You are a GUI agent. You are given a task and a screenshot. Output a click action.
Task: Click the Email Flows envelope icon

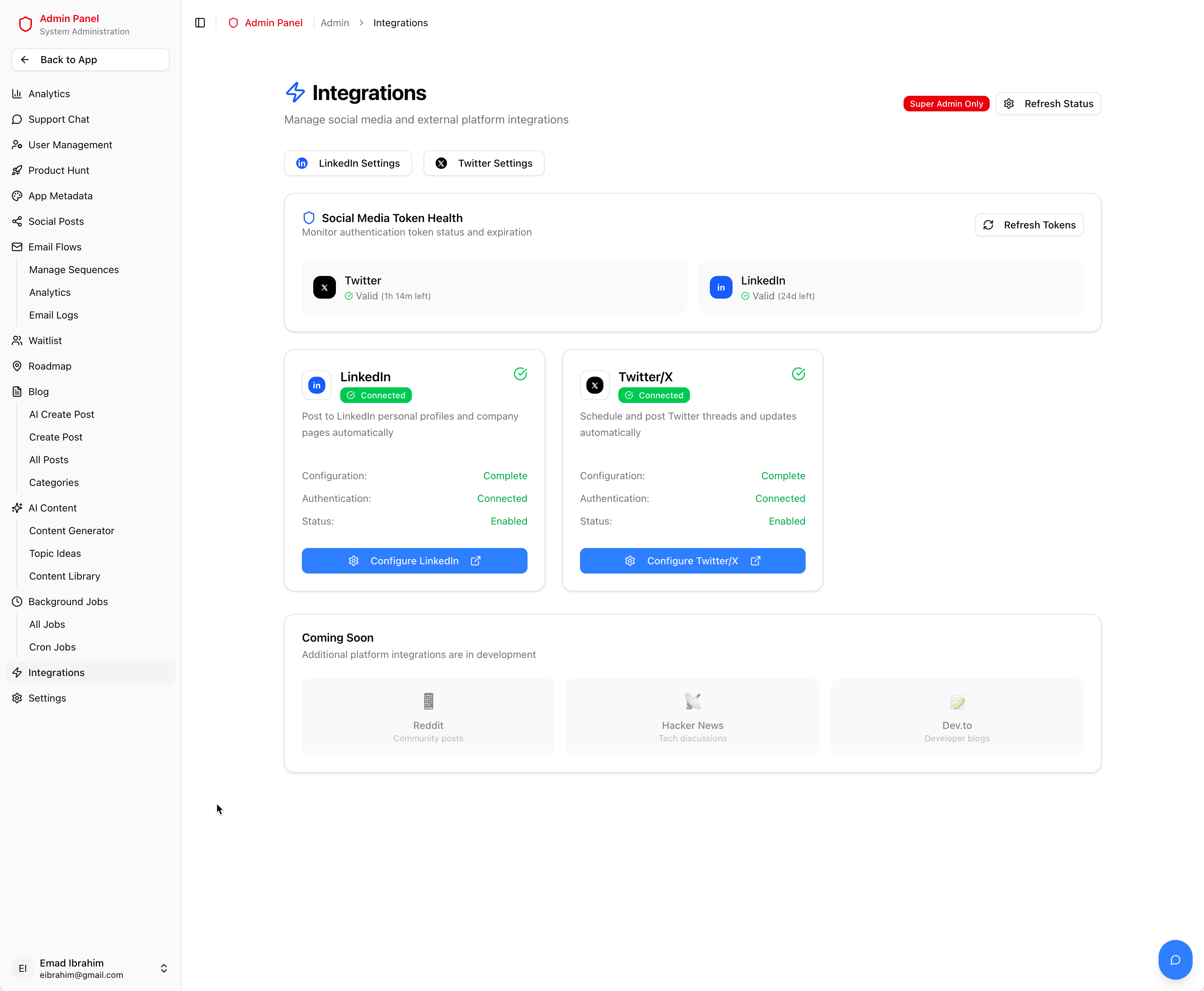[x=17, y=247]
